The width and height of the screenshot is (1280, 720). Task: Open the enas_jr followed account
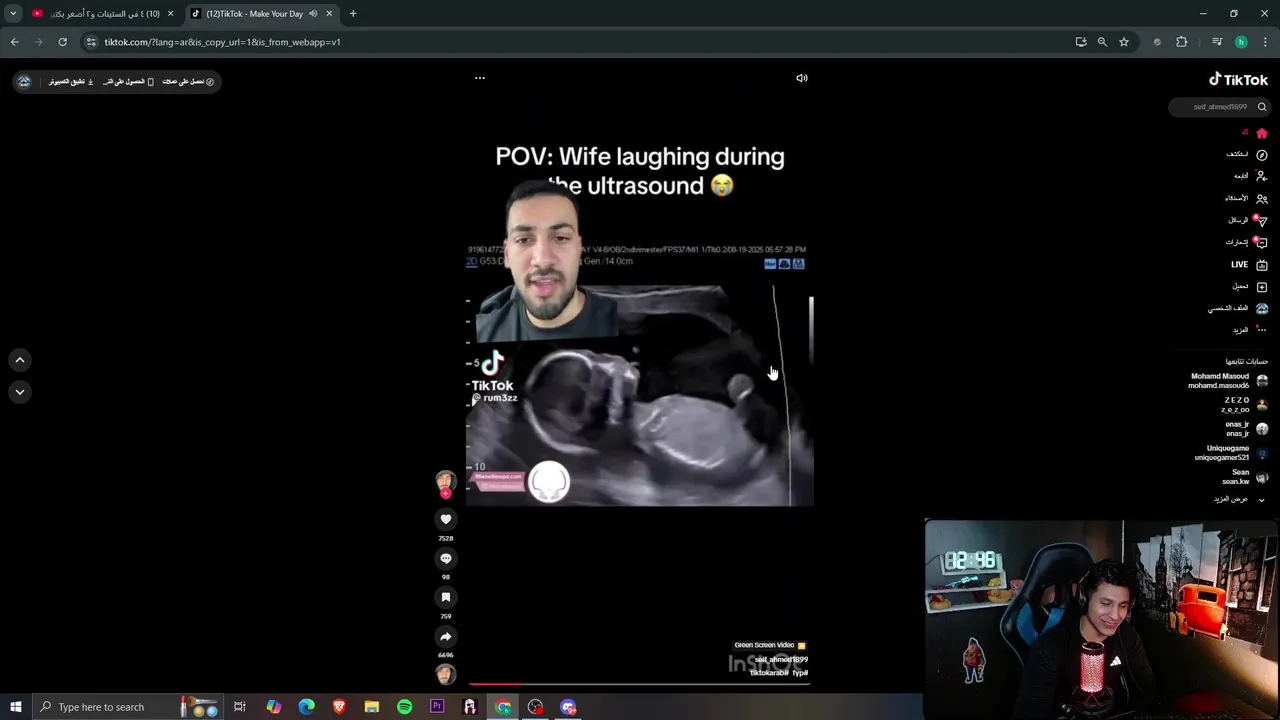pyautogui.click(x=1246, y=429)
